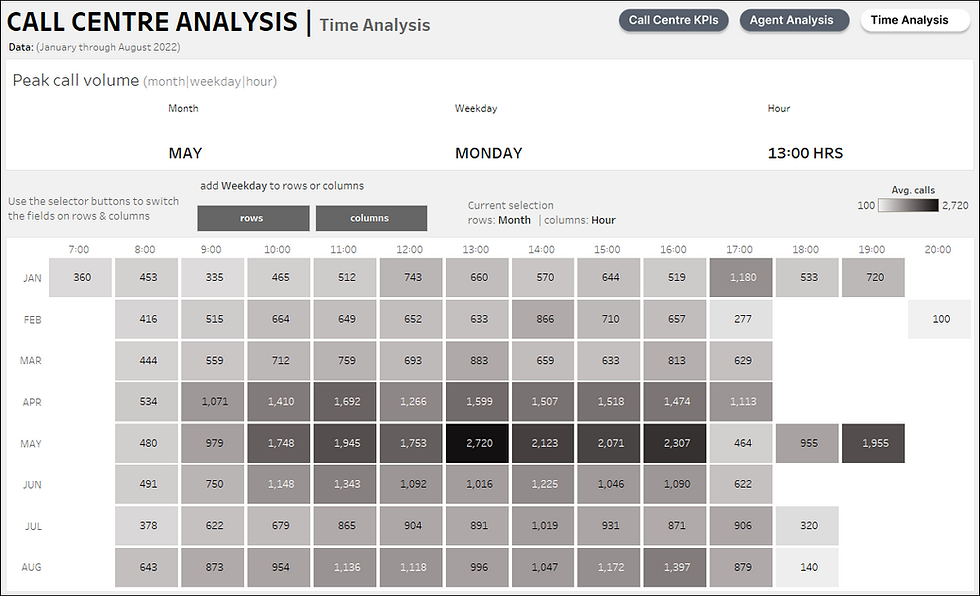Click the 13:00 column header

click(x=476, y=249)
